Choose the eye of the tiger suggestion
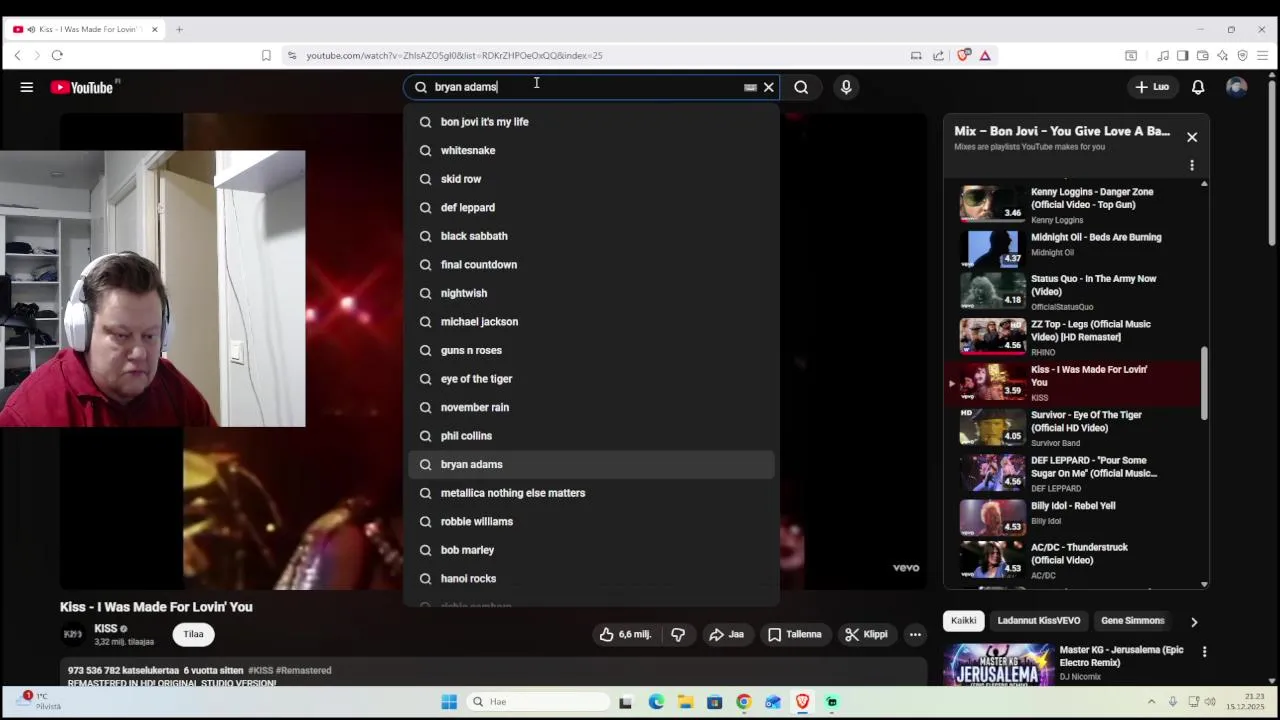This screenshot has height=720, width=1280. (x=591, y=379)
